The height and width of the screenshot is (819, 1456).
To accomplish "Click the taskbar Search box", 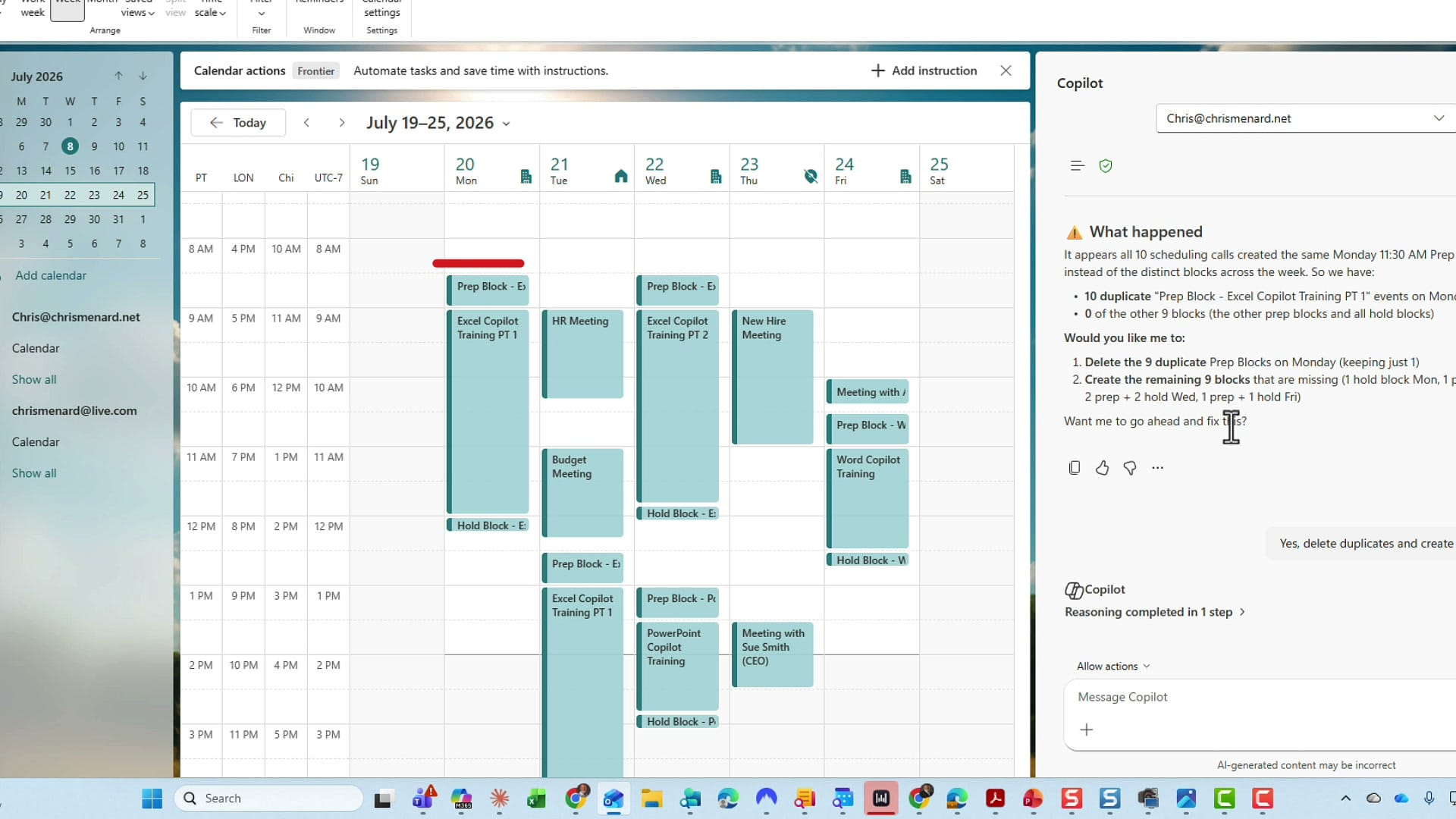I will 269,799.
